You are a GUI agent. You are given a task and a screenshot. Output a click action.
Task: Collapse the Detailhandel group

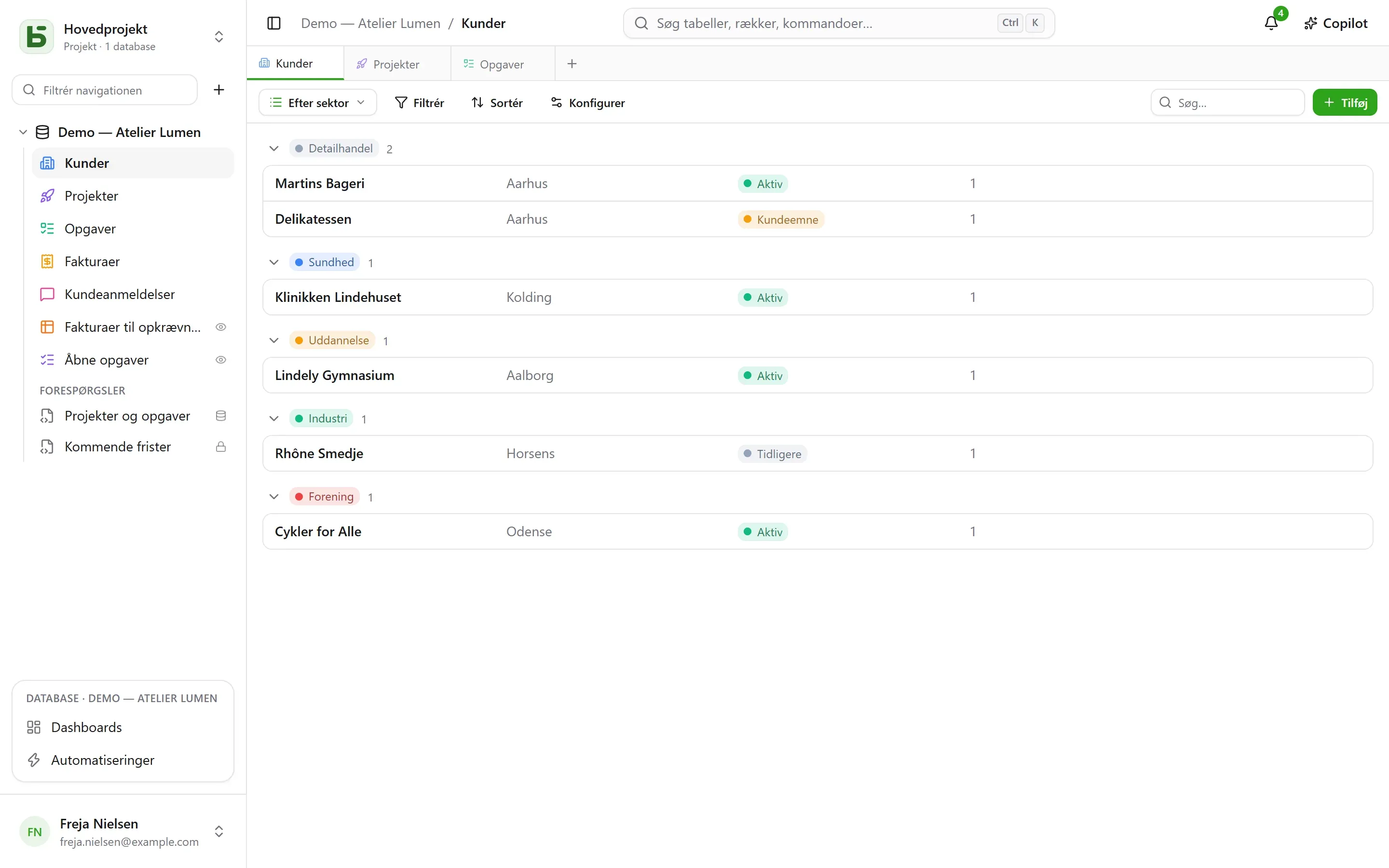click(274, 149)
